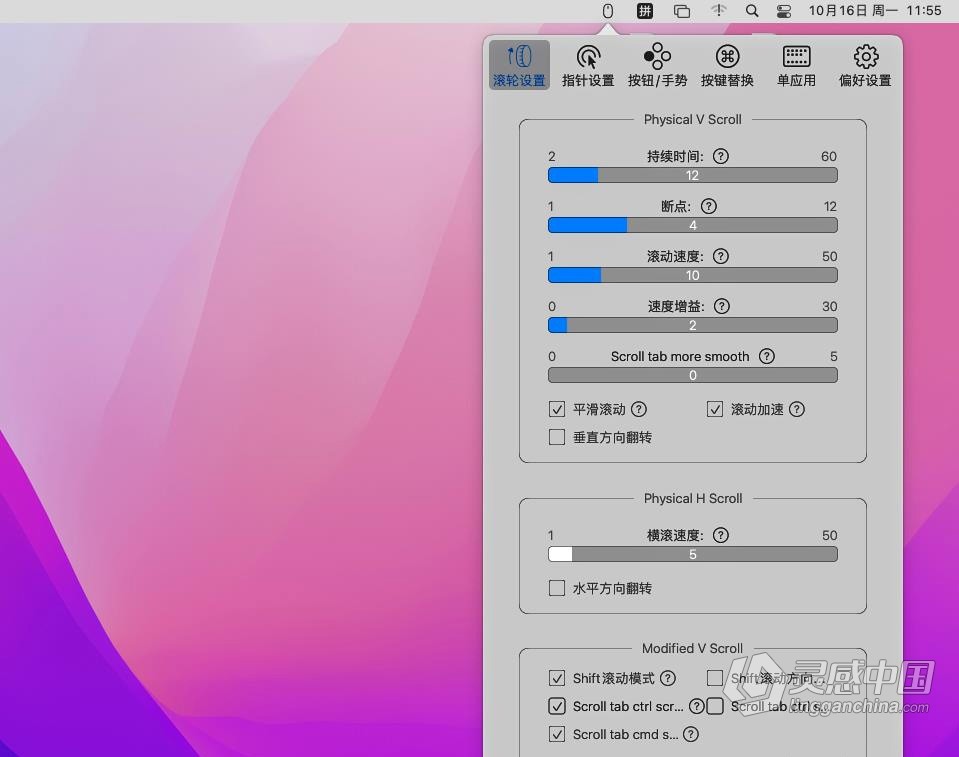
Task: Click the Physical V Scroll section title
Action: (x=692, y=119)
